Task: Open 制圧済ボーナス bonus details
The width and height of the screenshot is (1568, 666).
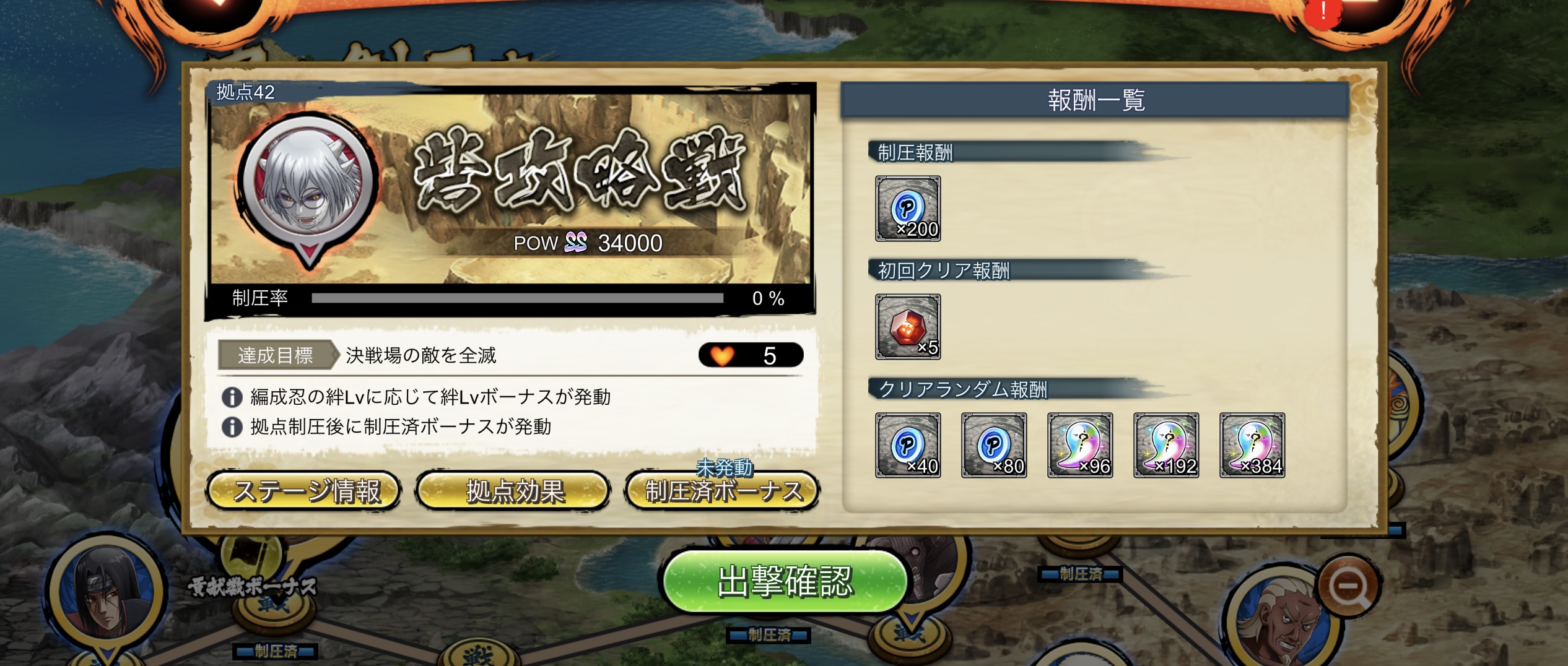Action: click(723, 491)
